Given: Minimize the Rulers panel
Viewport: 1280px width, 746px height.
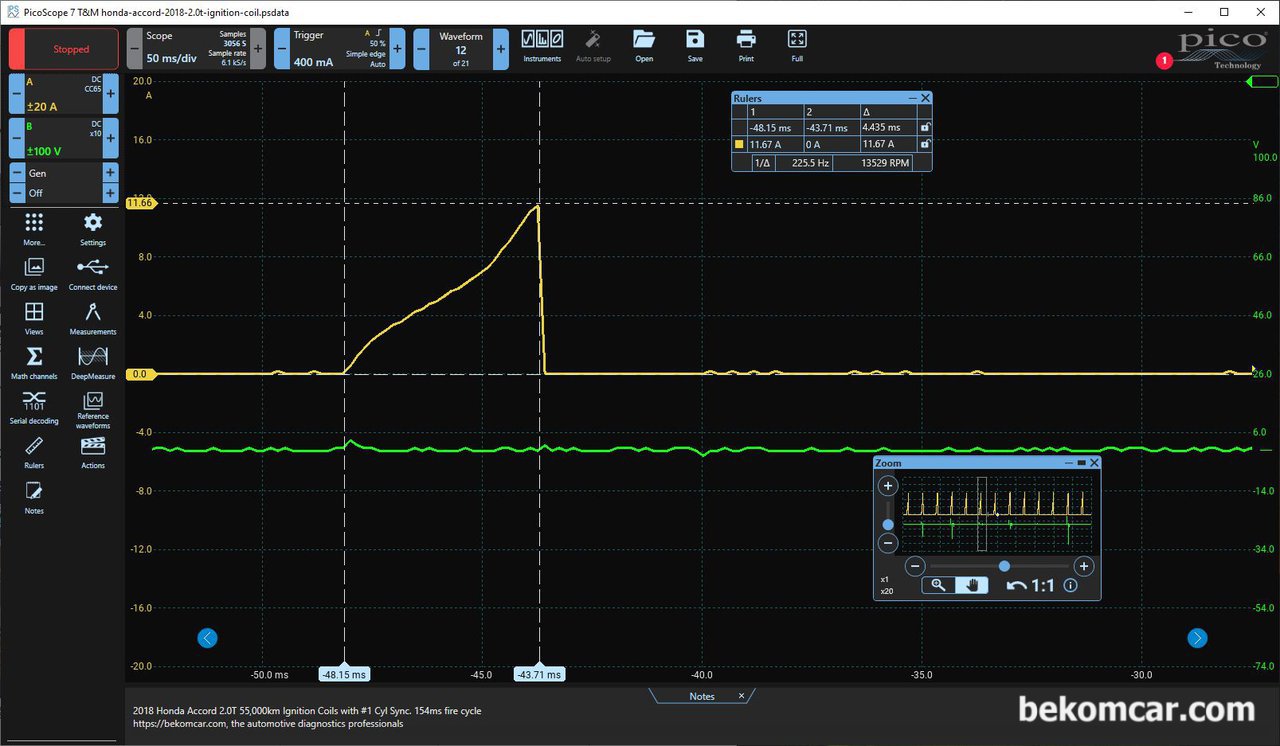Looking at the screenshot, I should click(x=912, y=98).
